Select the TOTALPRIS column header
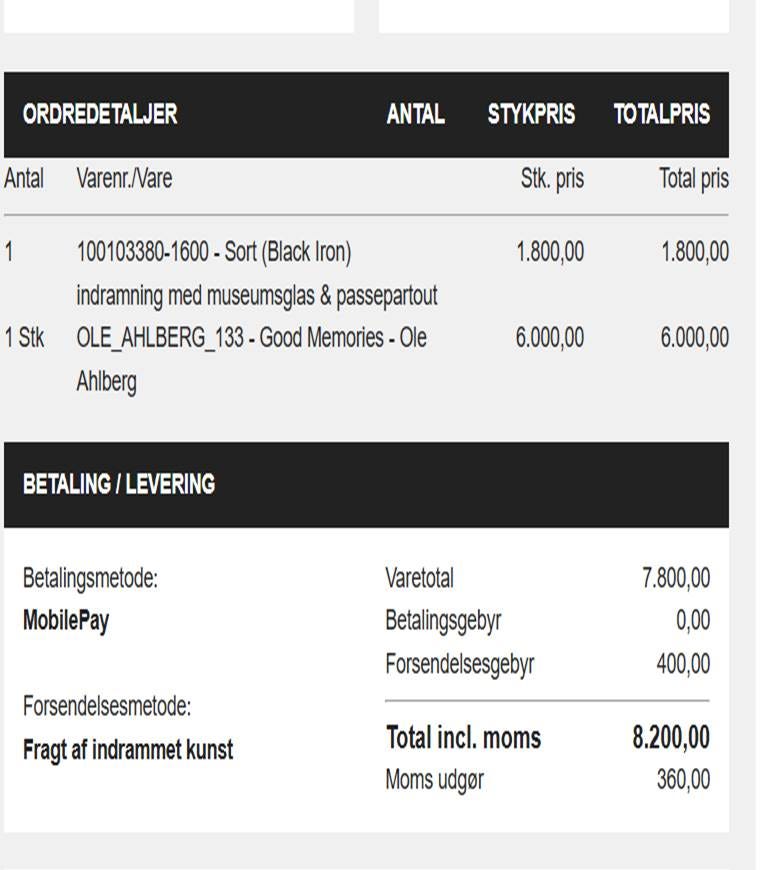Viewport: 766px width, 870px height. [x=661, y=114]
